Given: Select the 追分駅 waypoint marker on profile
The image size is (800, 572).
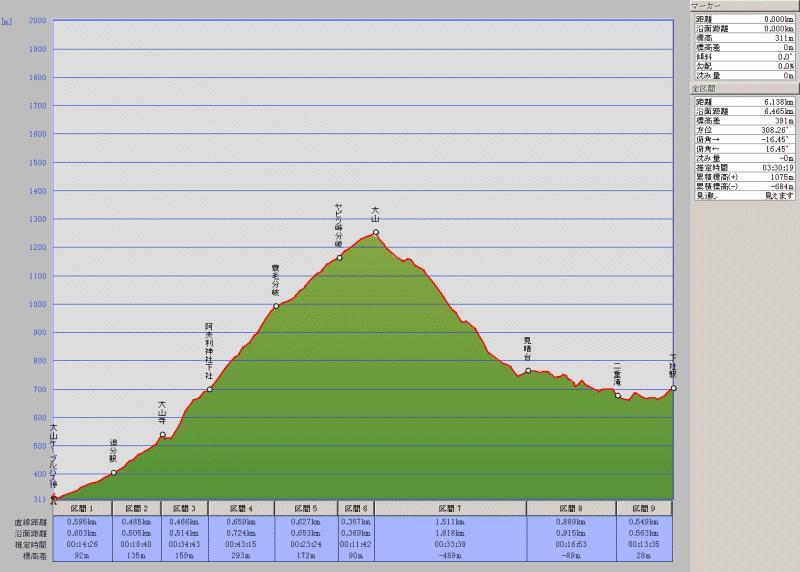Looking at the screenshot, I should (x=114, y=472).
